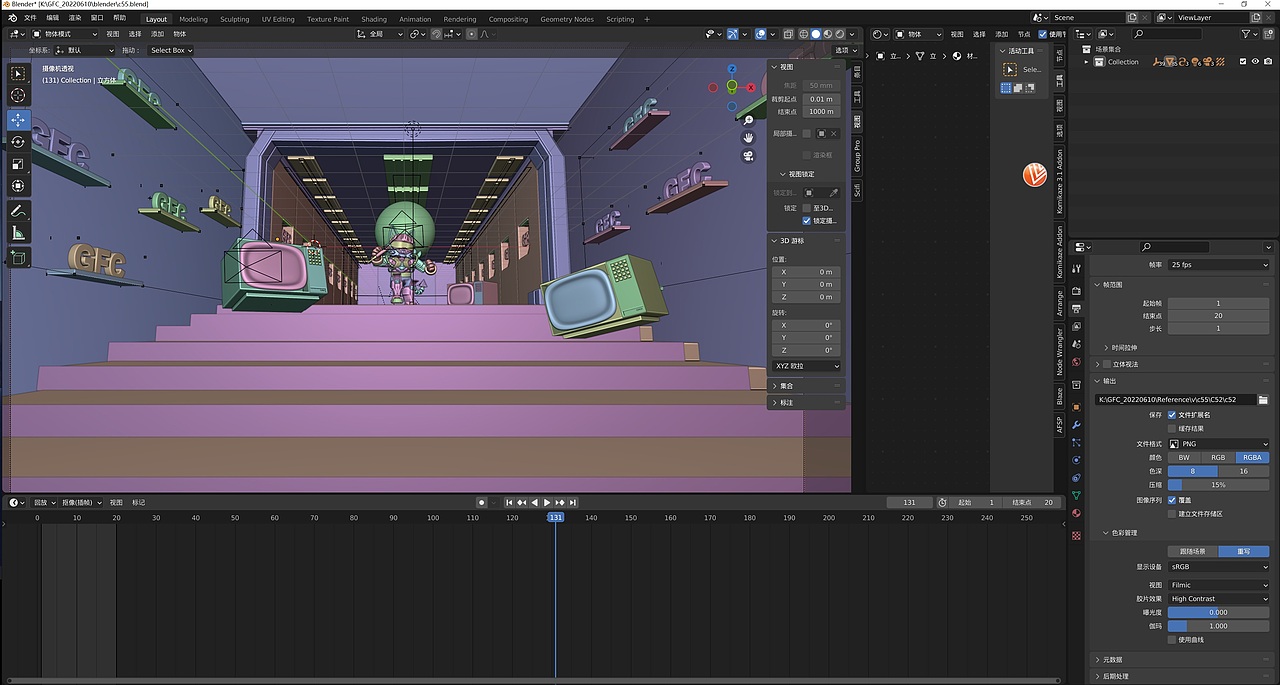The height and width of the screenshot is (685, 1280).
Task: Select the Rotate tool
Action: coord(18,142)
